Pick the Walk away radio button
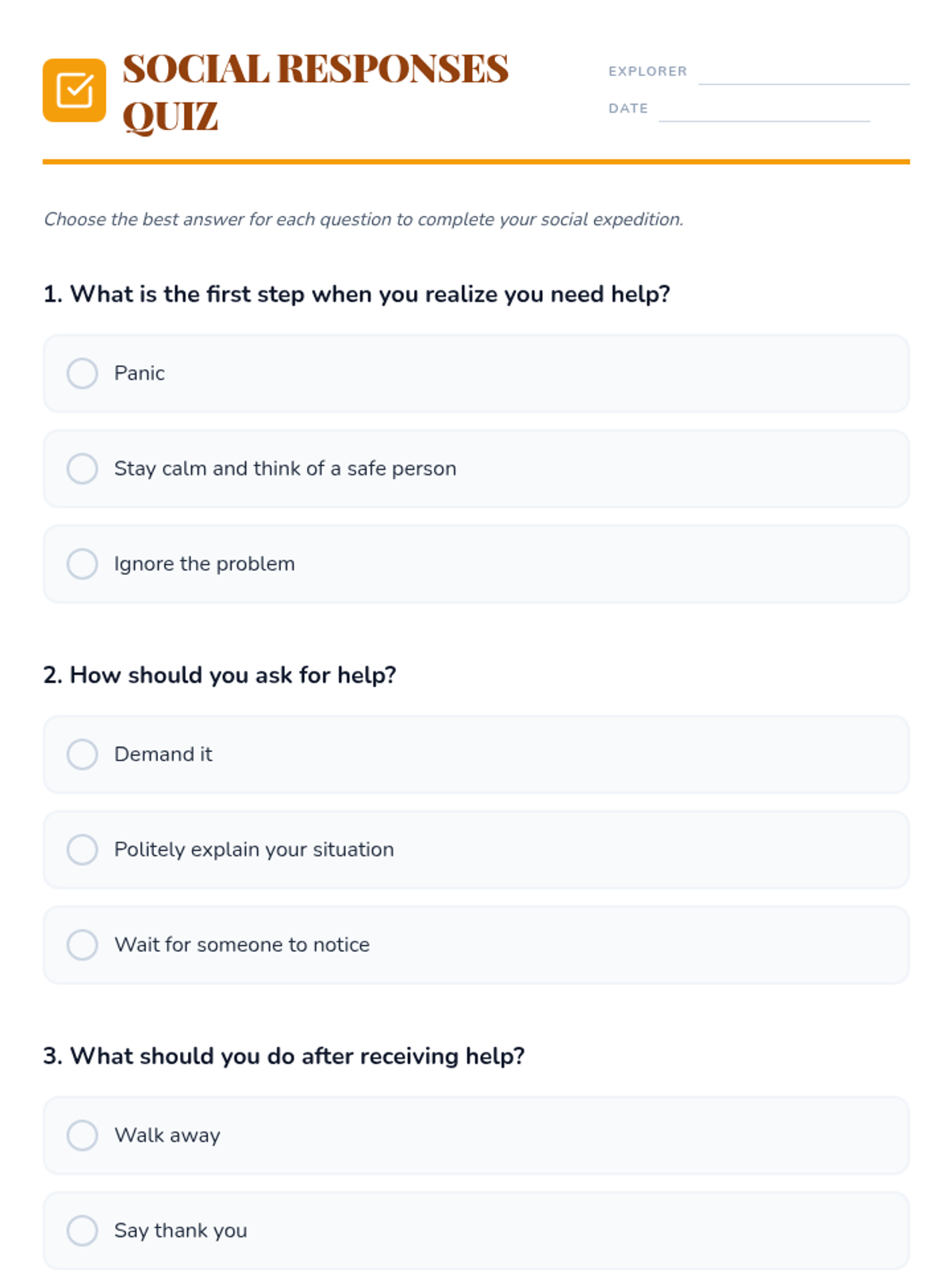 click(83, 1135)
